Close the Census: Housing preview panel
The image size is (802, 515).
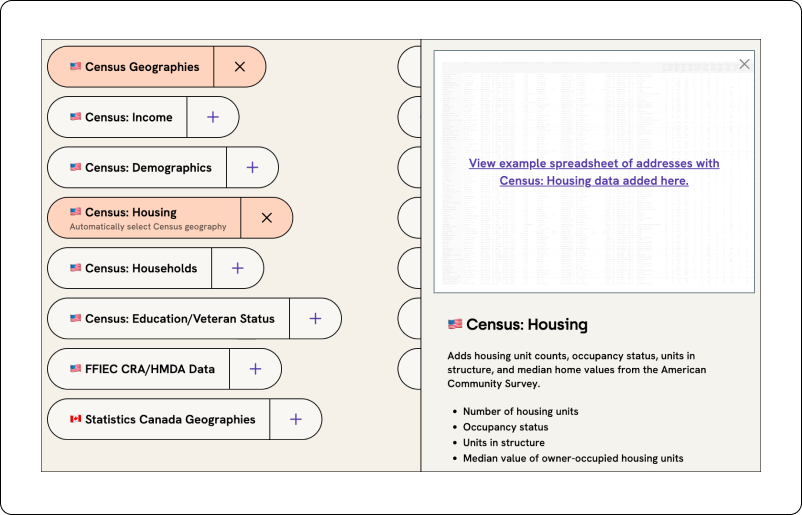744,64
